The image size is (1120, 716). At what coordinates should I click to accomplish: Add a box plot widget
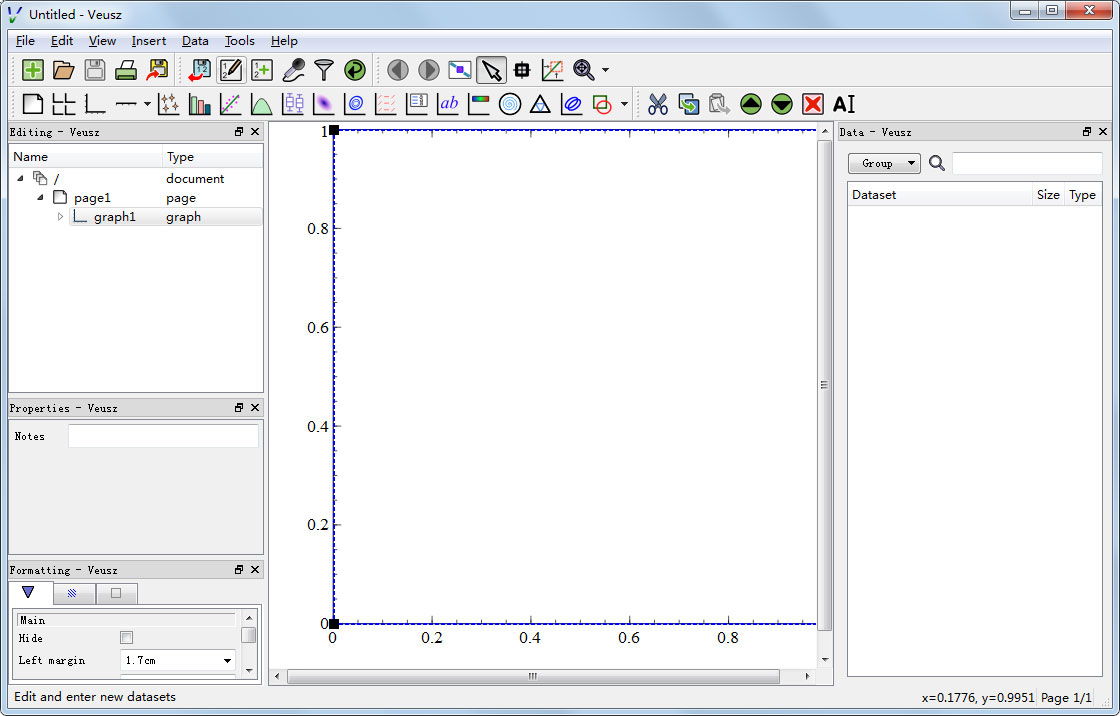(293, 104)
